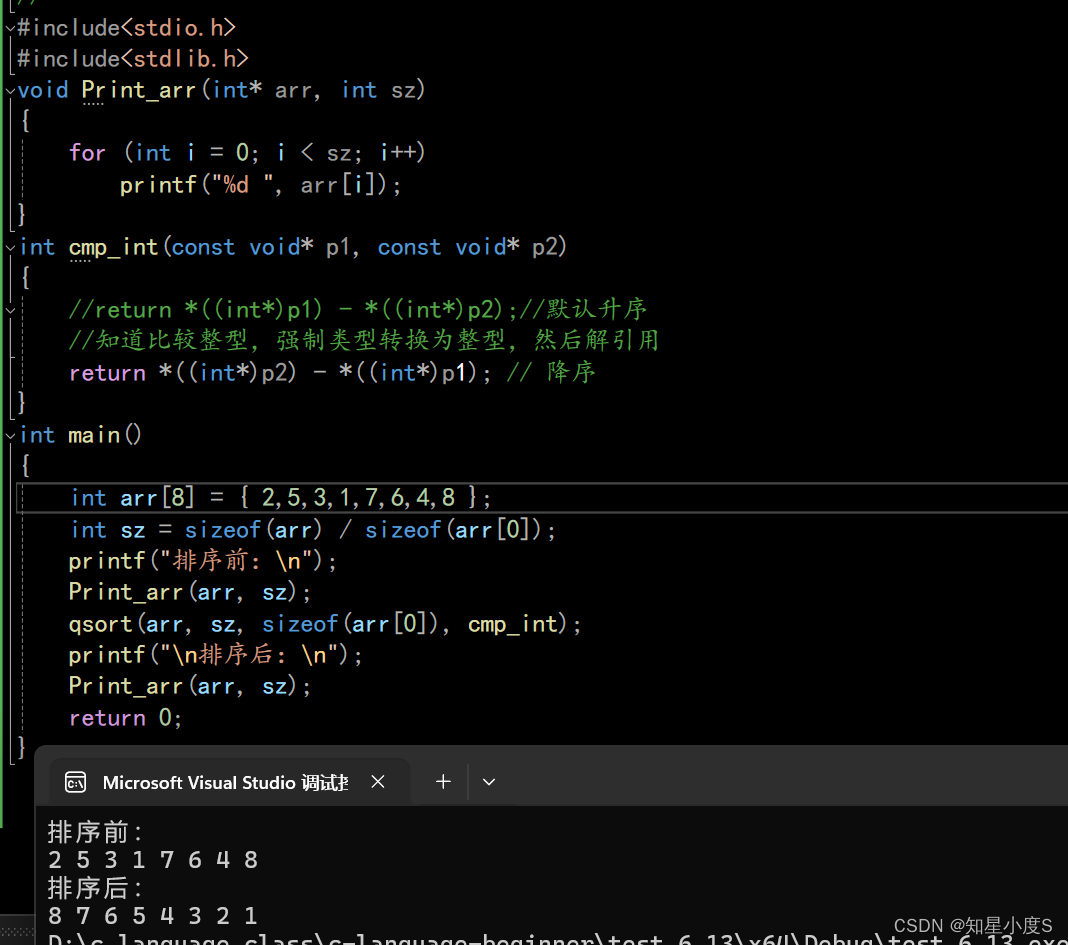Click the int main() declaration

80,435
